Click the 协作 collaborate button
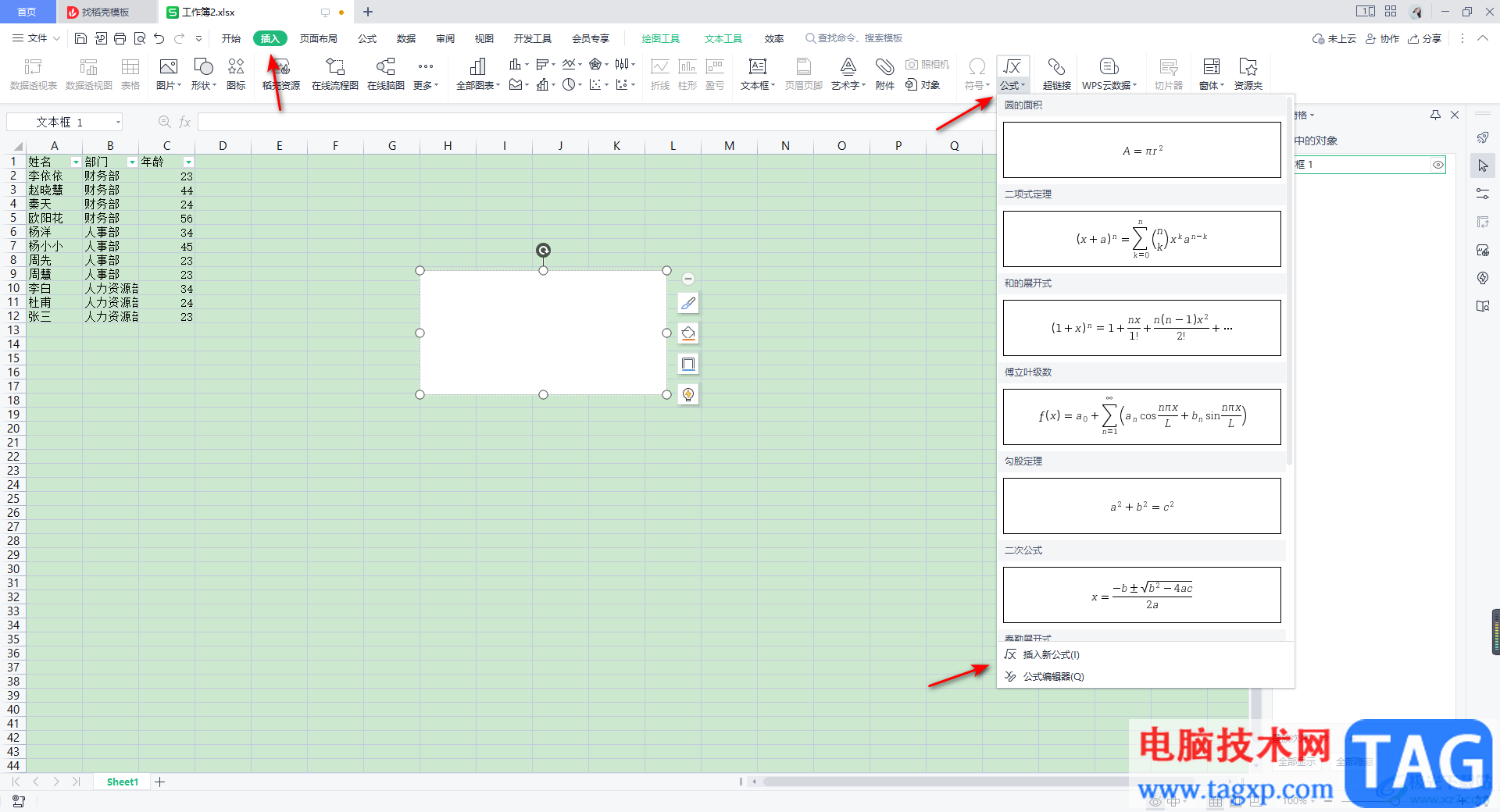The width and height of the screenshot is (1500, 812). (x=1383, y=38)
